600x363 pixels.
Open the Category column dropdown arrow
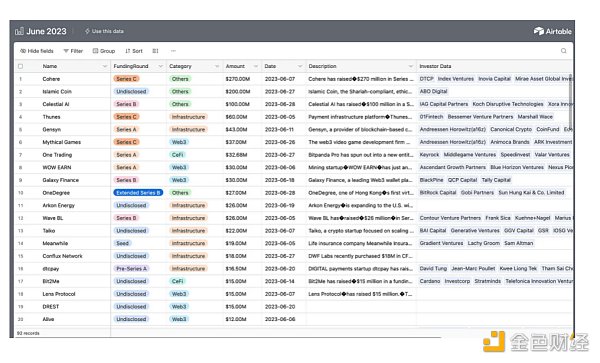click(217, 66)
